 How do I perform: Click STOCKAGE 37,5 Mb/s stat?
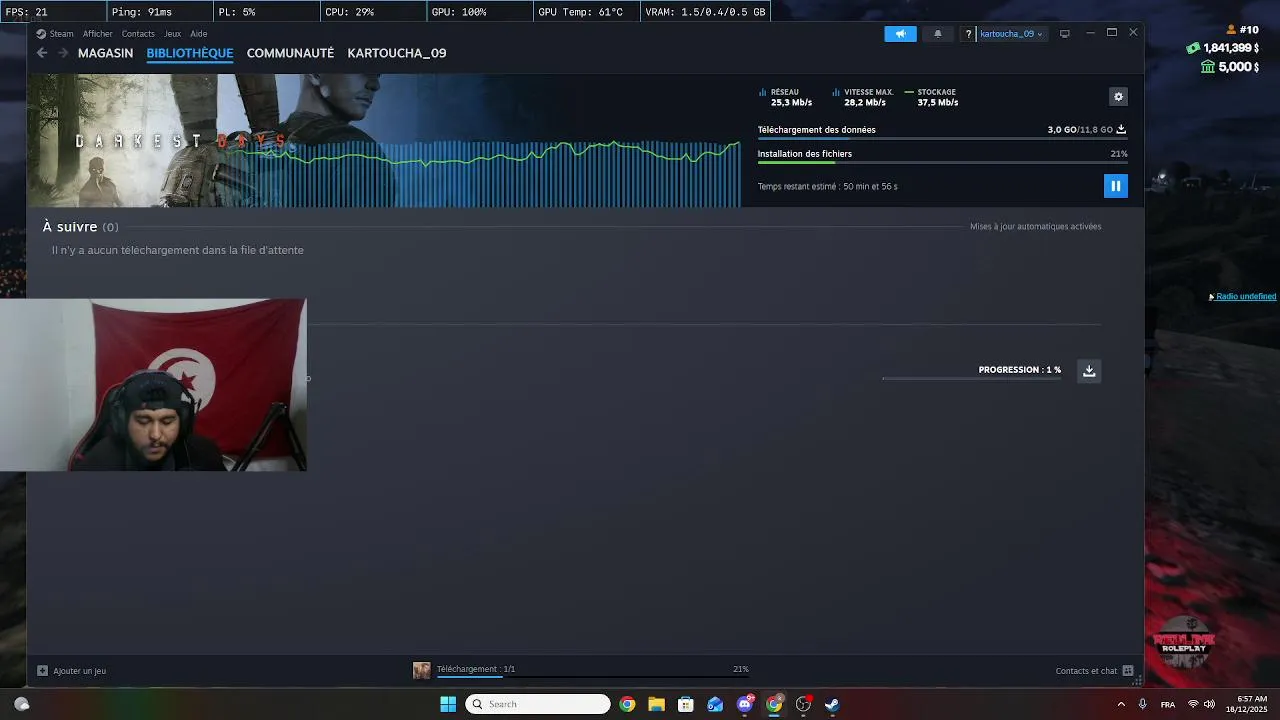[x=932, y=97]
